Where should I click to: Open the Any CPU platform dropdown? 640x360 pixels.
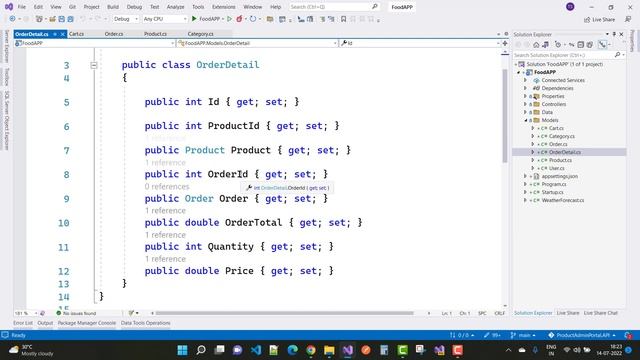coord(165,19)
